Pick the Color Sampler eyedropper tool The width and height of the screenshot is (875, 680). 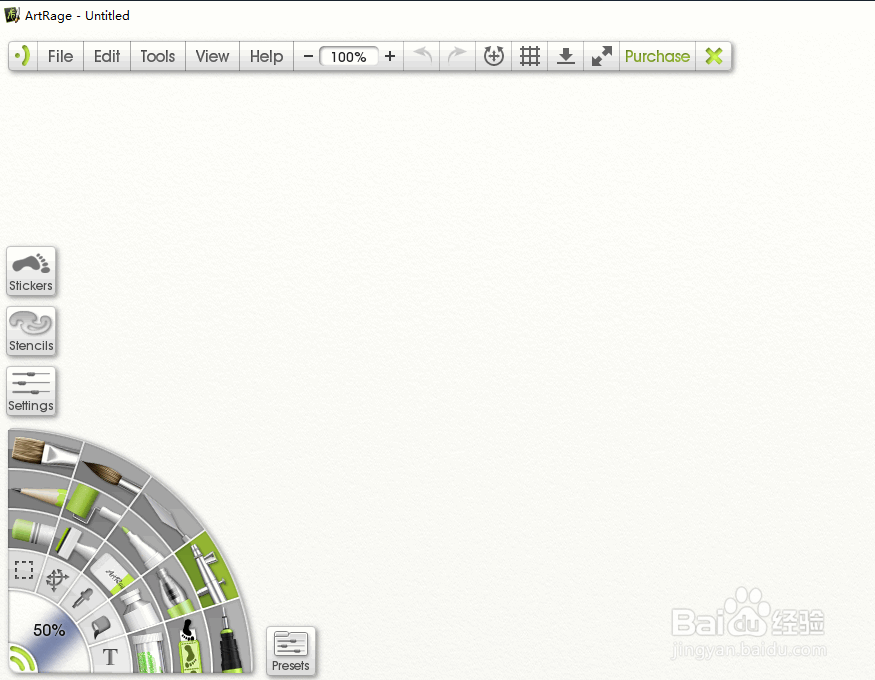[x=84, y=600]
